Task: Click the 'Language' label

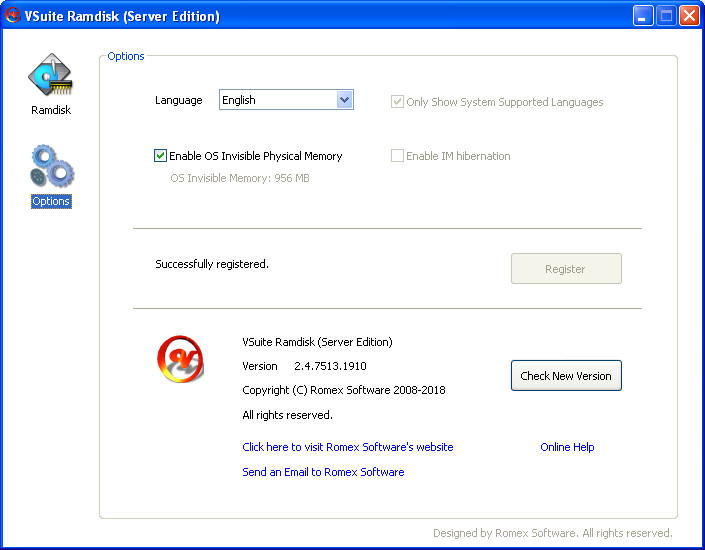Action: pyautogui.click(x=178, y=100)
